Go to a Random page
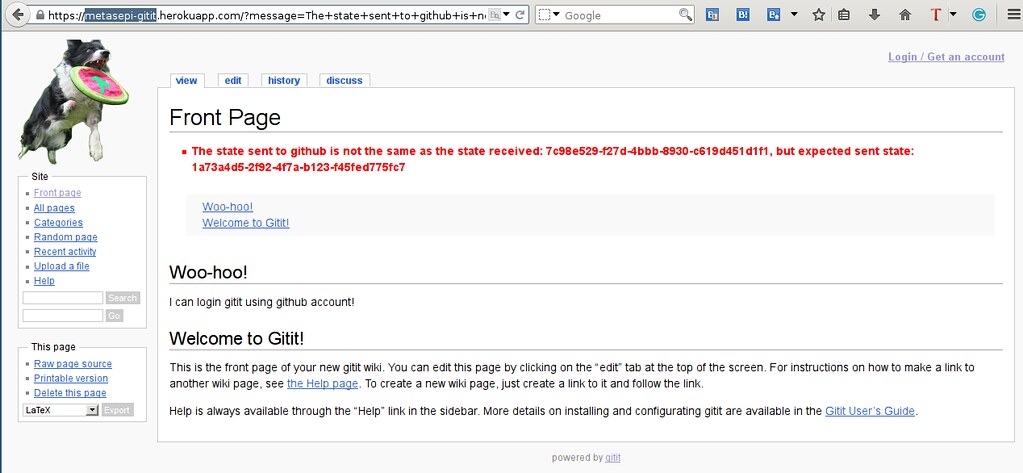 point(65,237)
